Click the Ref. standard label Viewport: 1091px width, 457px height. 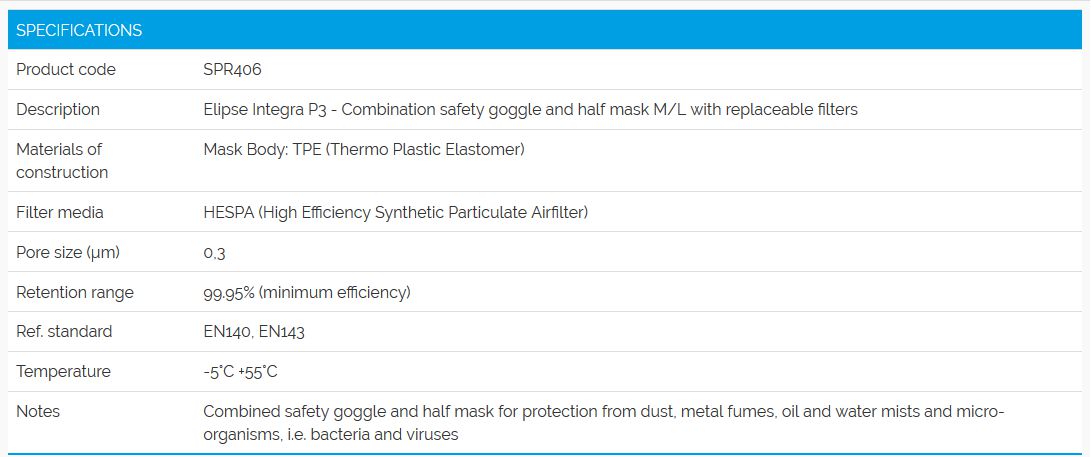click(x=64, y=332)
